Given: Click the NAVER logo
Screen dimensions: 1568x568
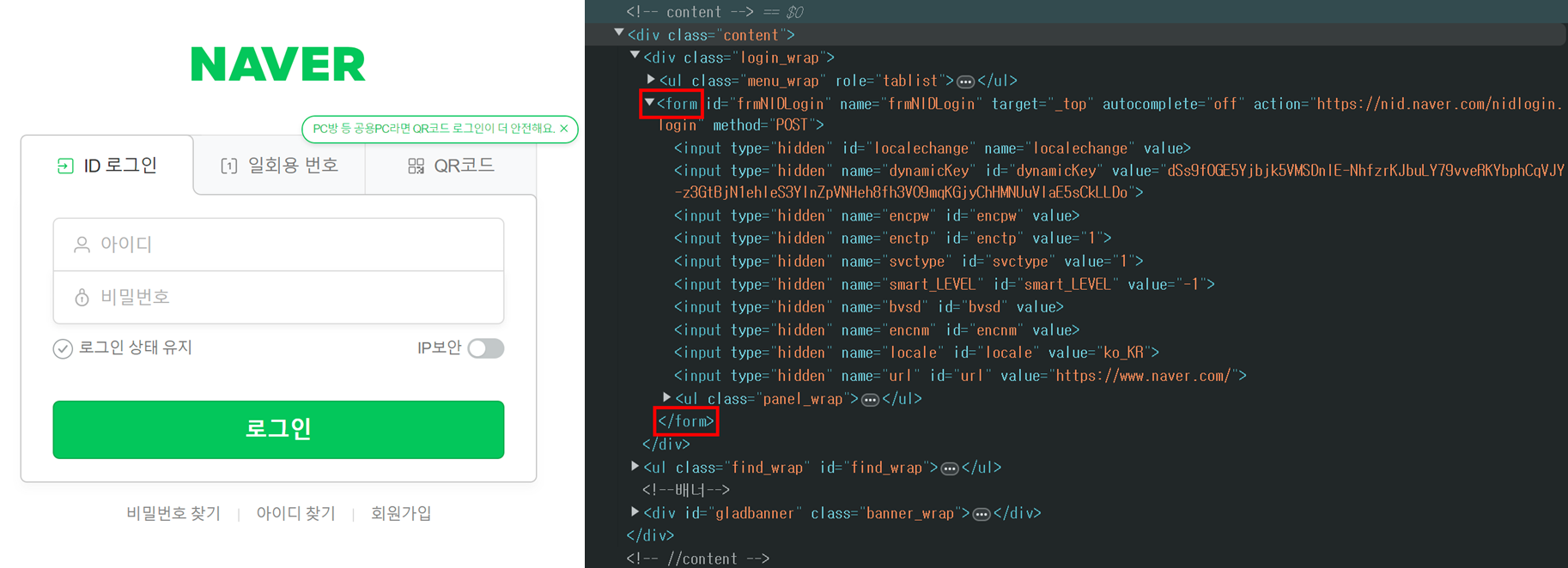Looking at the screenshot, I should point(278,64).
